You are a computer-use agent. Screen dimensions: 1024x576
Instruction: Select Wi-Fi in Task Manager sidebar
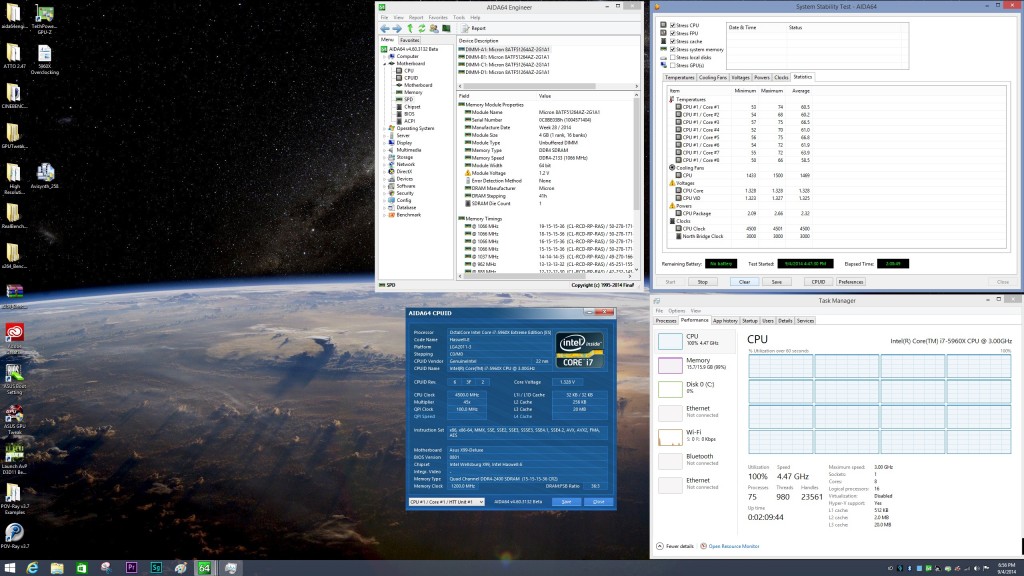pos(695,436)
